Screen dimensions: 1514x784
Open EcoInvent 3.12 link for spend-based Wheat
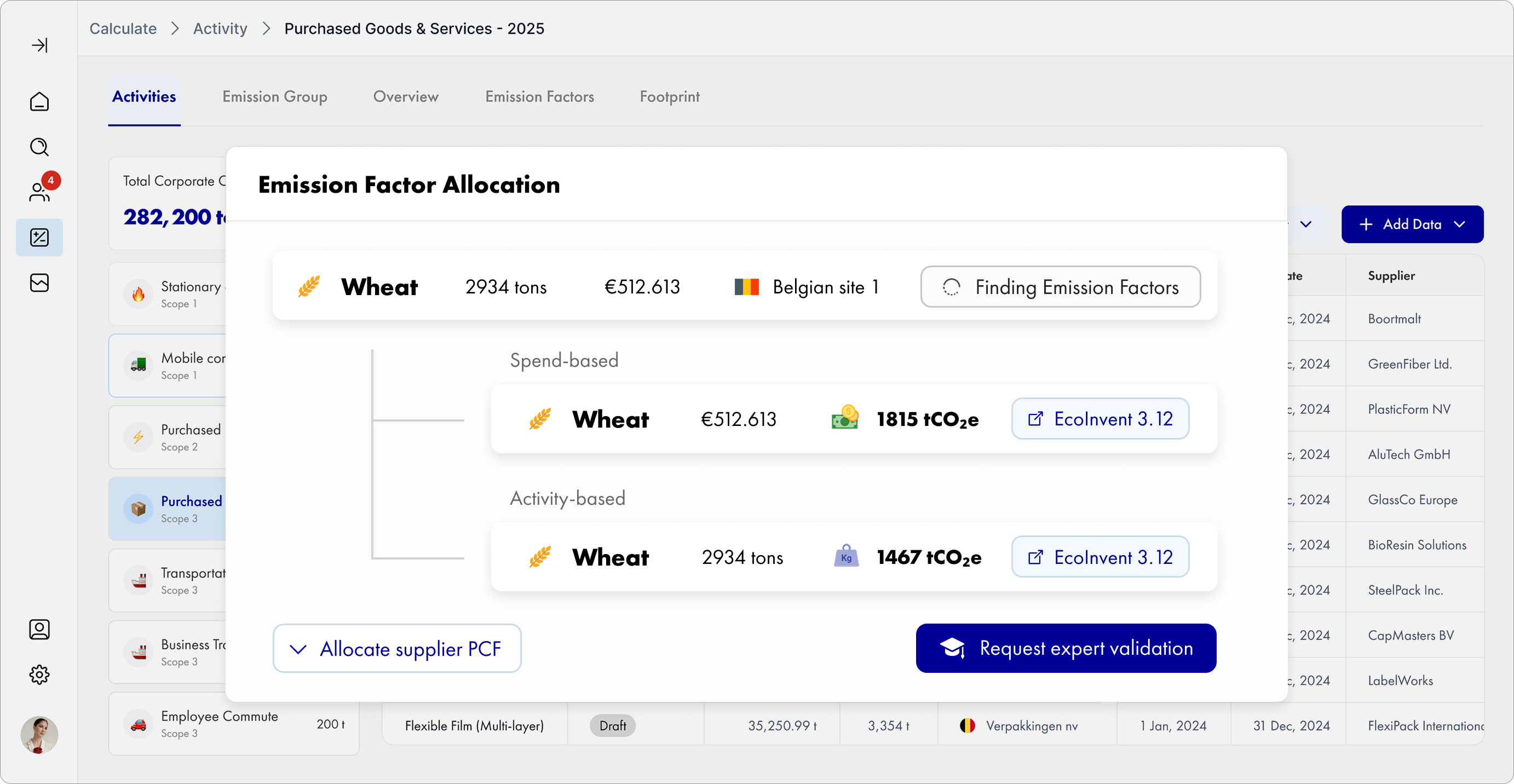[1099, 419]
